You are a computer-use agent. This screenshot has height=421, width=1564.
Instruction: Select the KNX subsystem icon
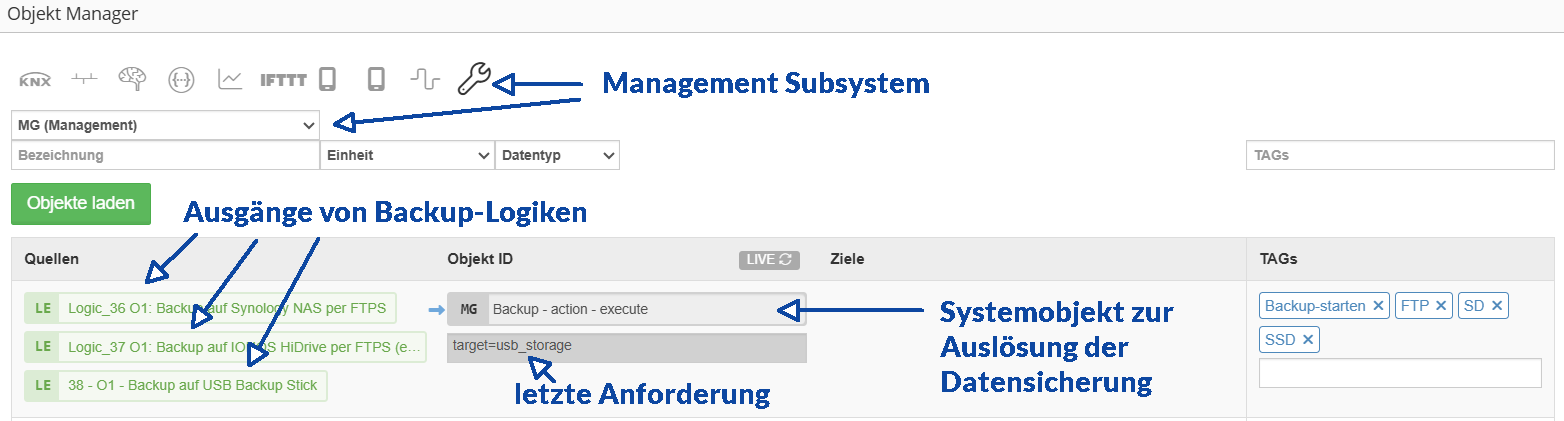click(x=35, y=80)
